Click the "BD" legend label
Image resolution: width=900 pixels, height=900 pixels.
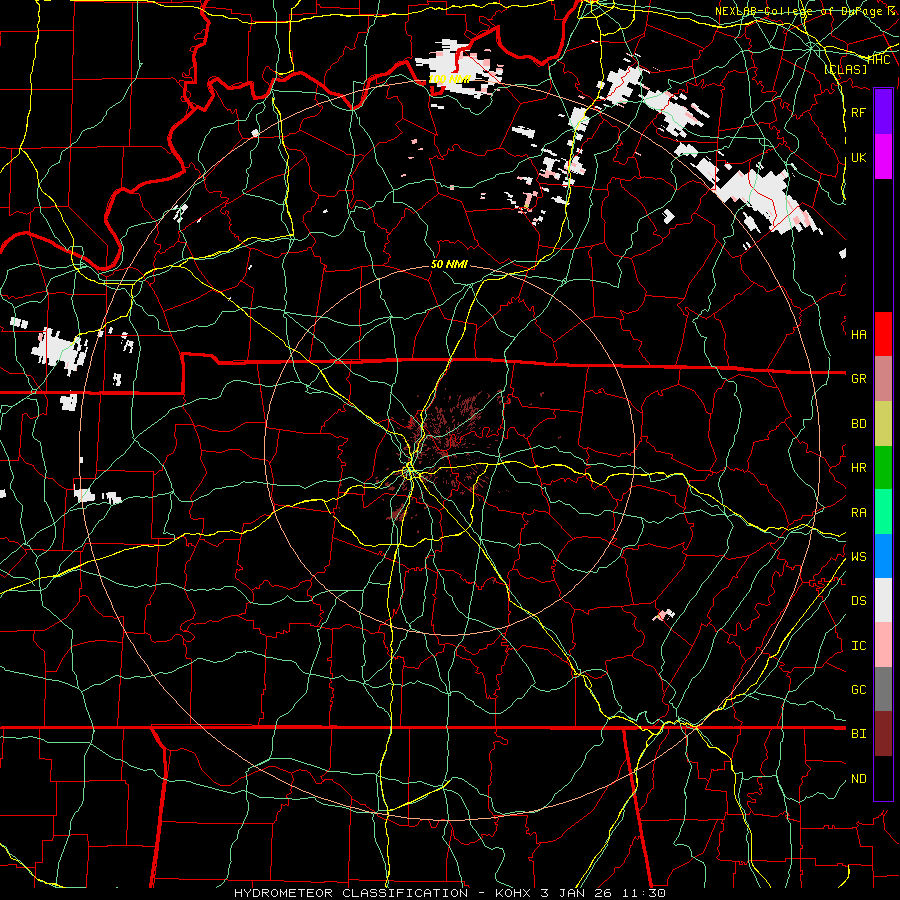(858, 423)
